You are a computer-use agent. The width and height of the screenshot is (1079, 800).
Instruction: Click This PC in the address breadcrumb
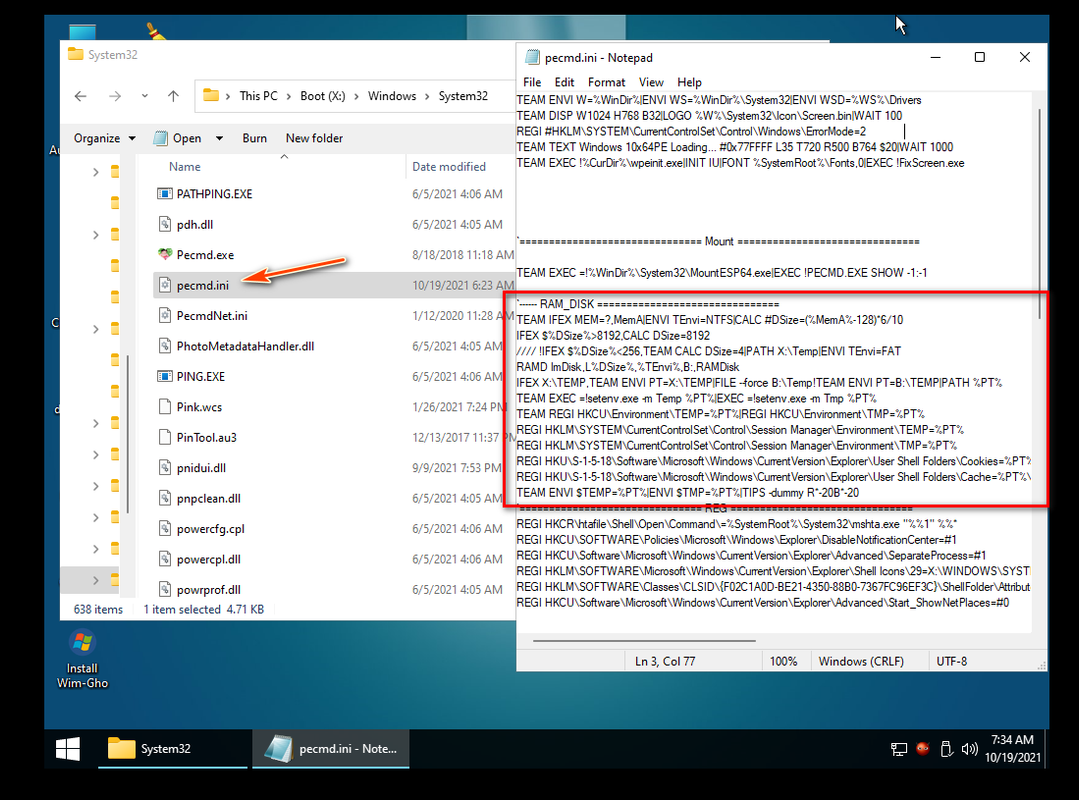(x=259, y=96)
